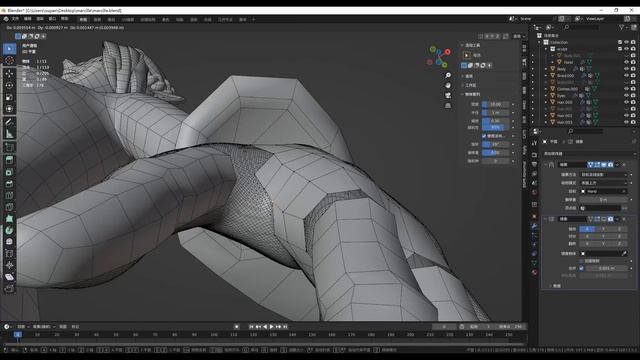Click the viewport zoom magnifier gizmo
Screen dimensions: 640x360
tap(448, 76)
